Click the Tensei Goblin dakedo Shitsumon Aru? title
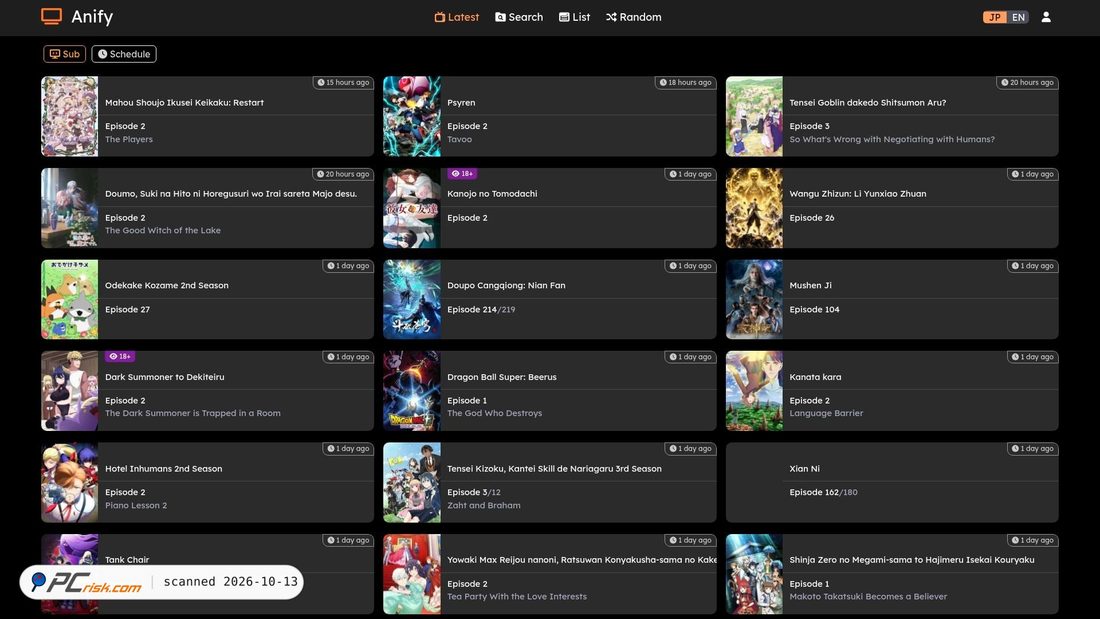Viewport: 1100px width, 619px height. click(868, 102)
